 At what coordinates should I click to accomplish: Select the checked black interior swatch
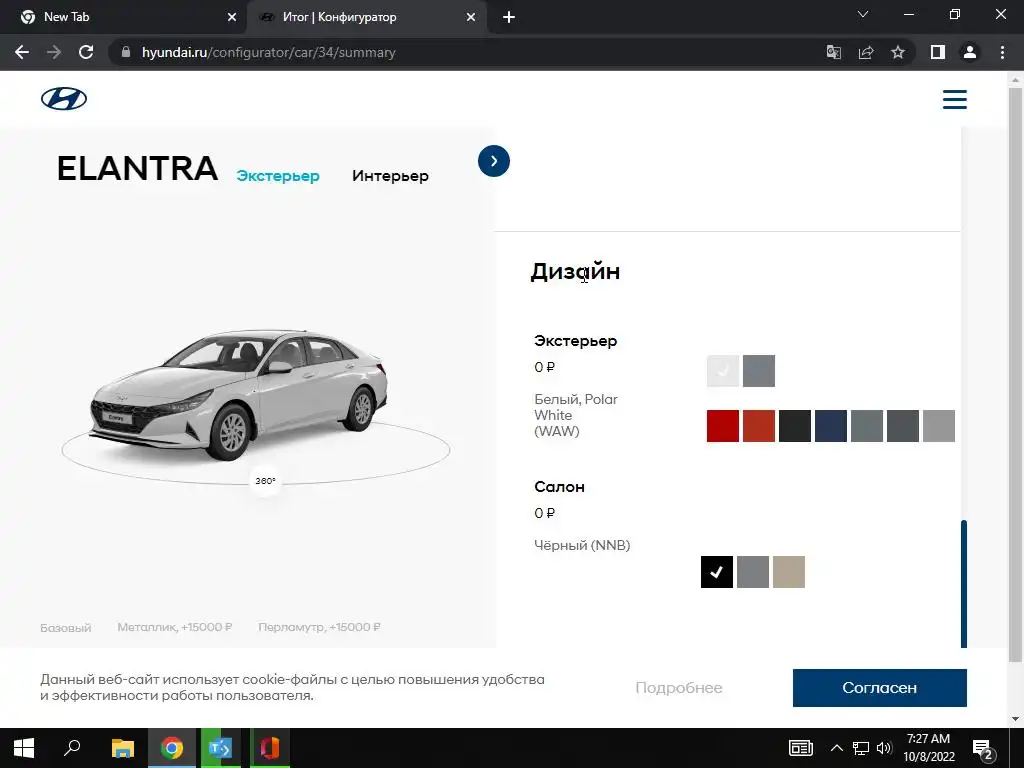[x=717, y=572]
